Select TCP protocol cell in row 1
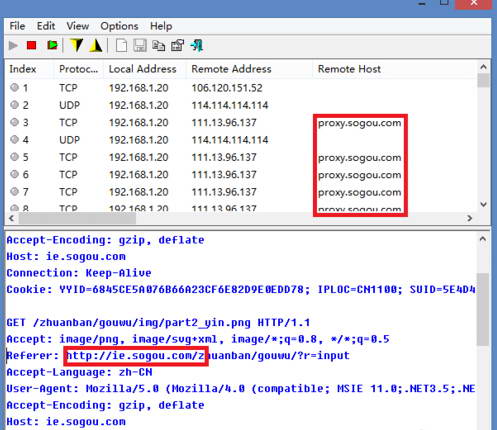Image resolution: width=497 pixels, height=430 pixels. (68, 88)
